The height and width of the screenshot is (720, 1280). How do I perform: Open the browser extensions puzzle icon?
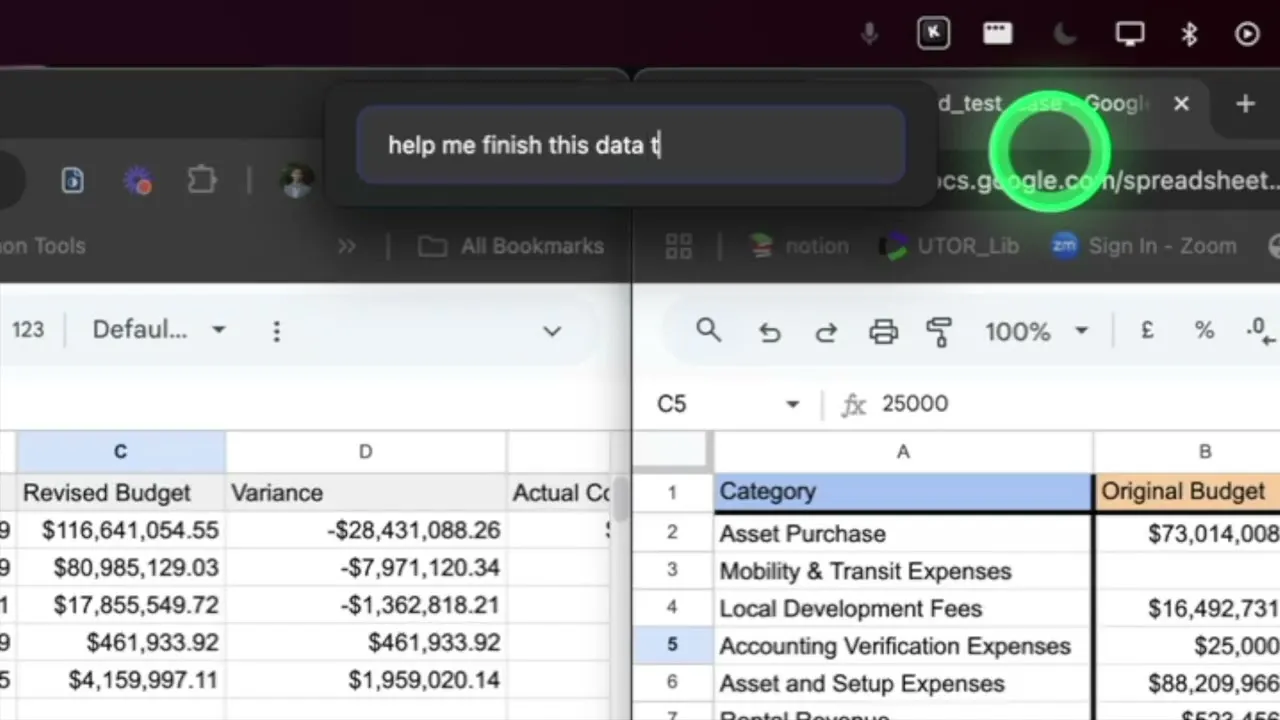tap(202, 180)
